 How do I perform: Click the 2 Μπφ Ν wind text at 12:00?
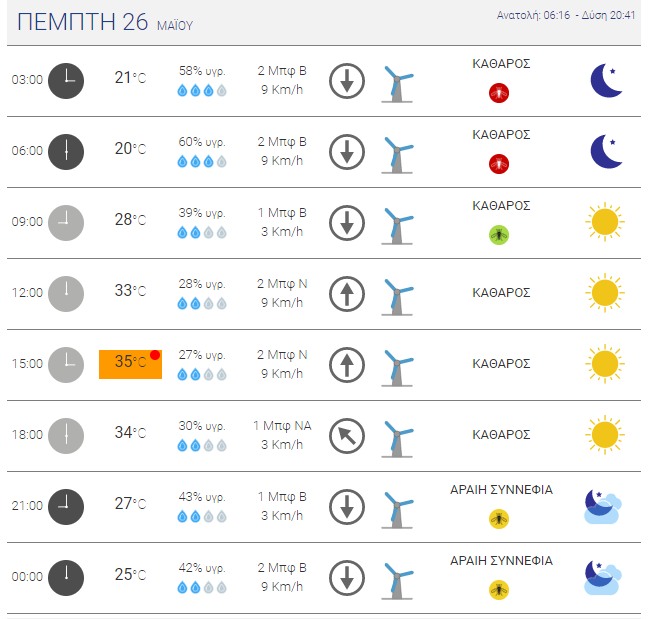(282, 284)
